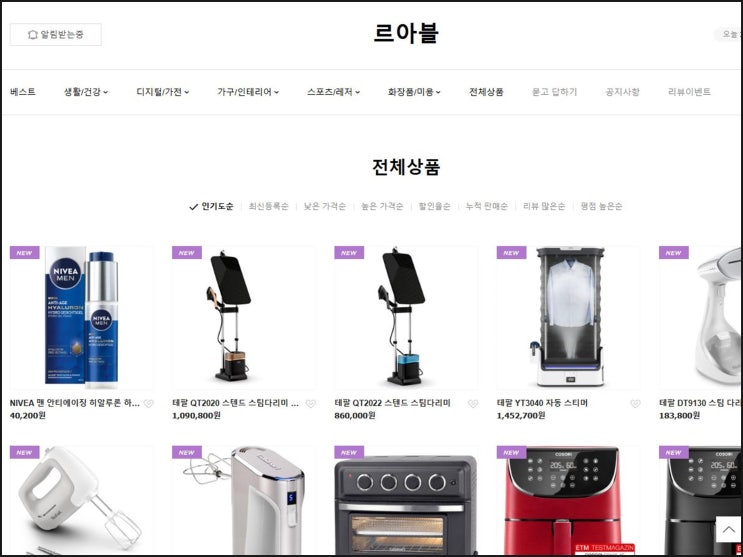Open the 리뷰이벤트 link
The image size is (743, 557).
coord(689,92)
